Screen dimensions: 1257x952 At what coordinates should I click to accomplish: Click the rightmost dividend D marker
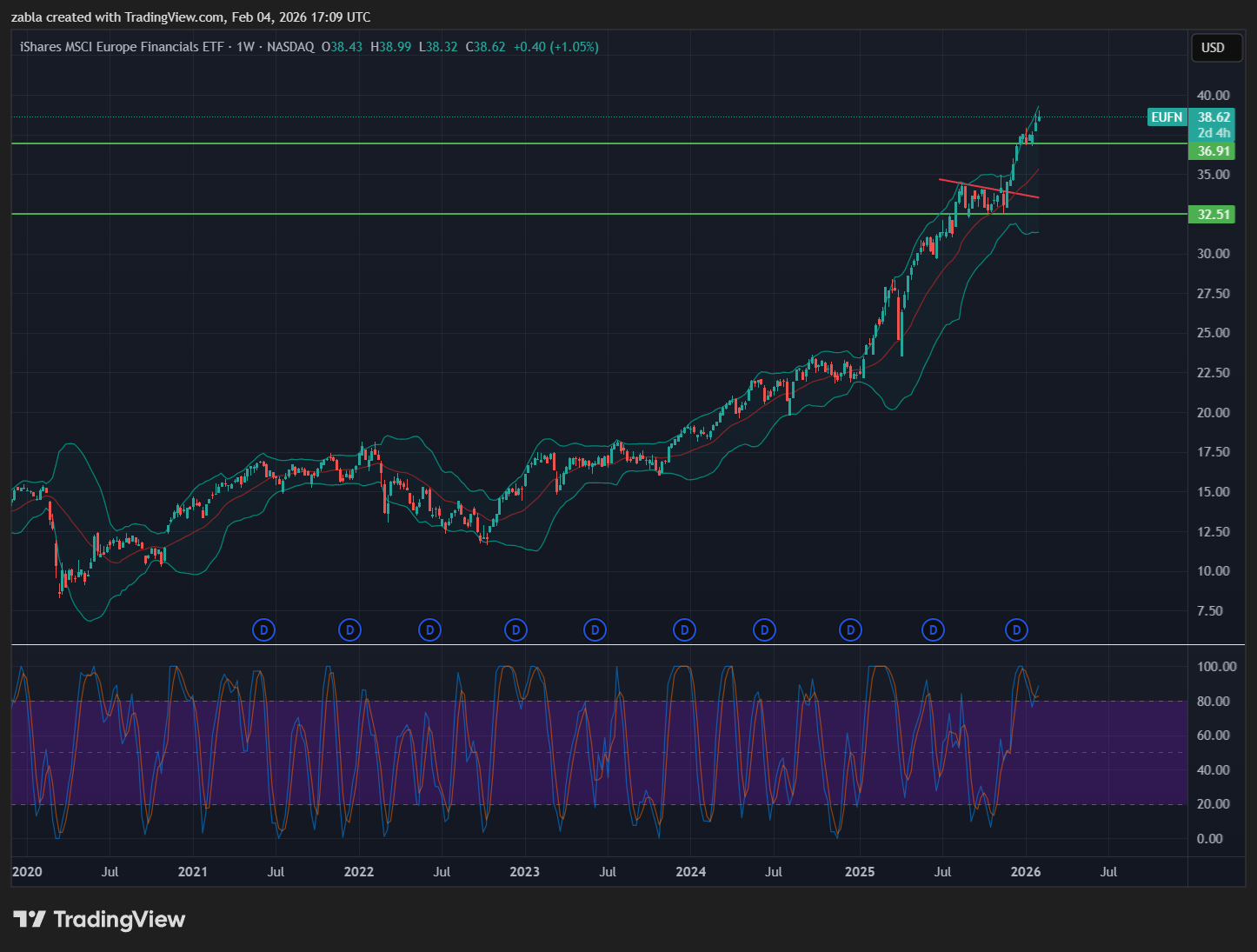click(1016, 629)
